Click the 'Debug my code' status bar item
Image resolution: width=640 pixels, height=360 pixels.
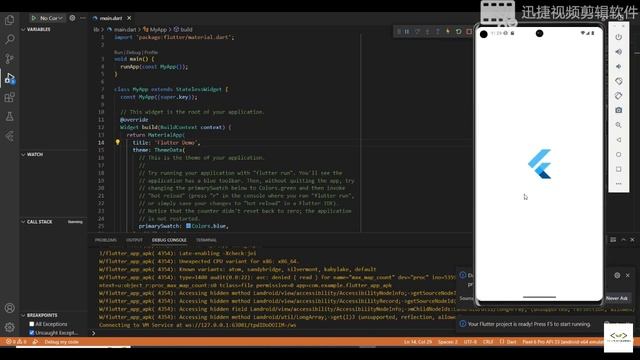pos(61,342)
